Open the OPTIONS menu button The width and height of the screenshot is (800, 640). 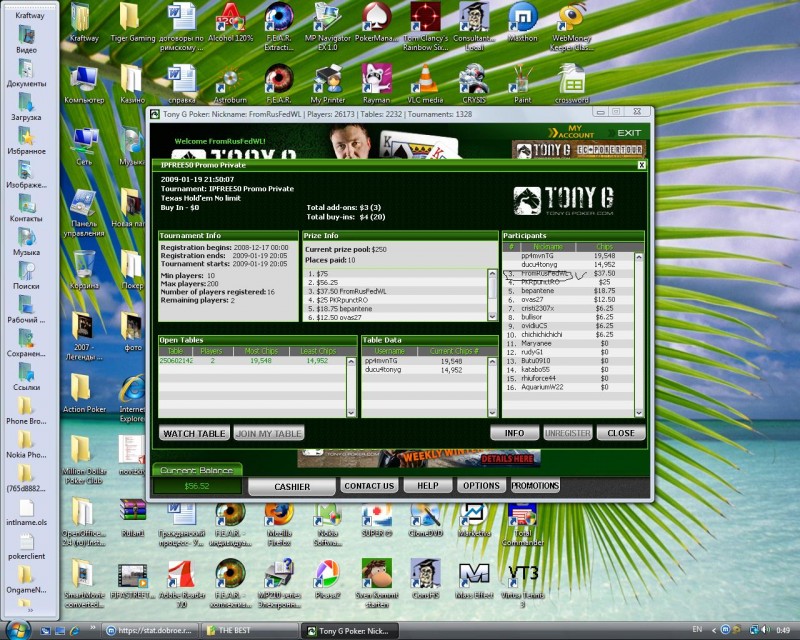tap(481, 486)
